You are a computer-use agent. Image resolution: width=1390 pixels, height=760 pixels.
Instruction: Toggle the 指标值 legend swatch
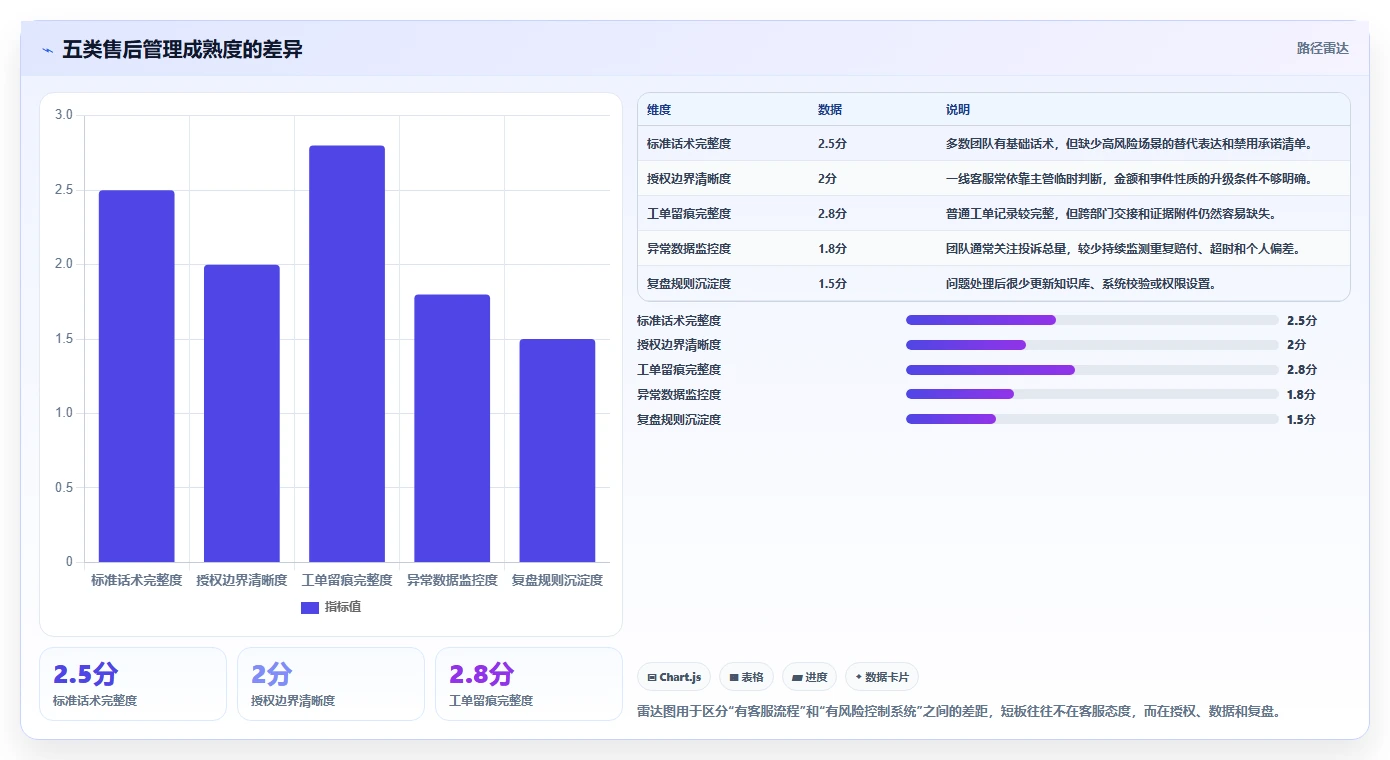point(310,607)
